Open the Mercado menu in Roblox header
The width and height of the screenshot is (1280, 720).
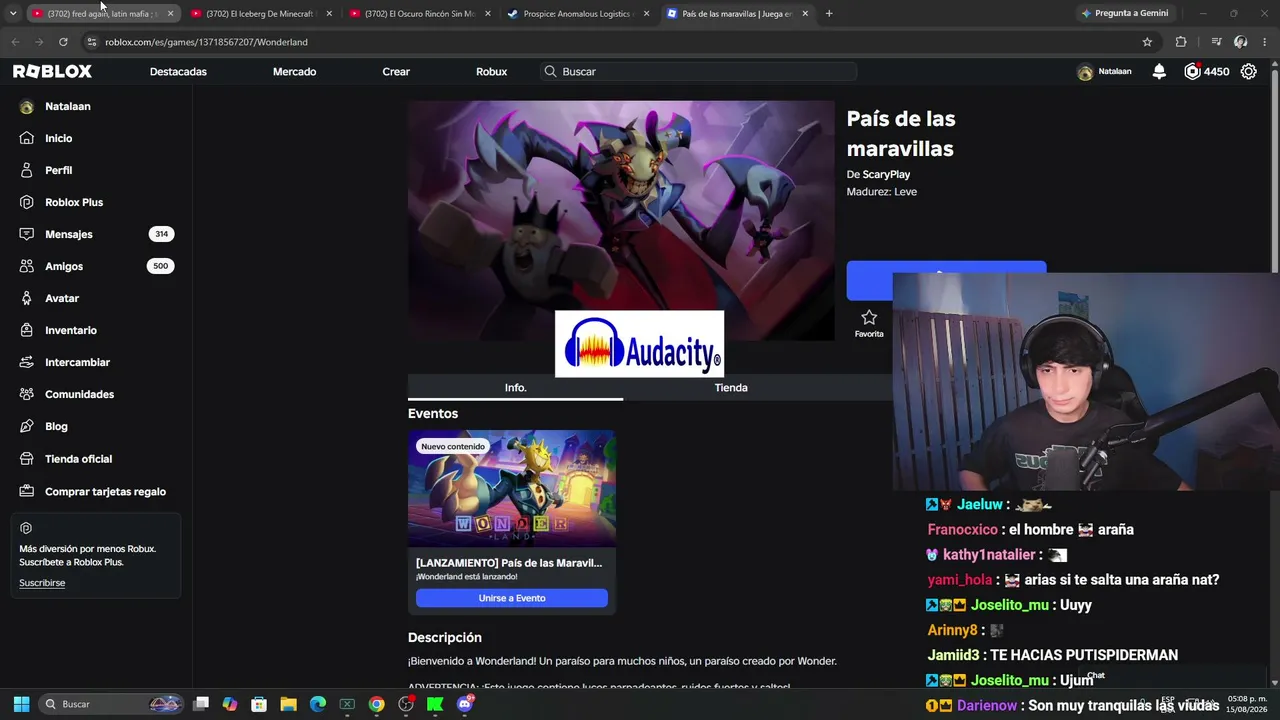[294, 72]
